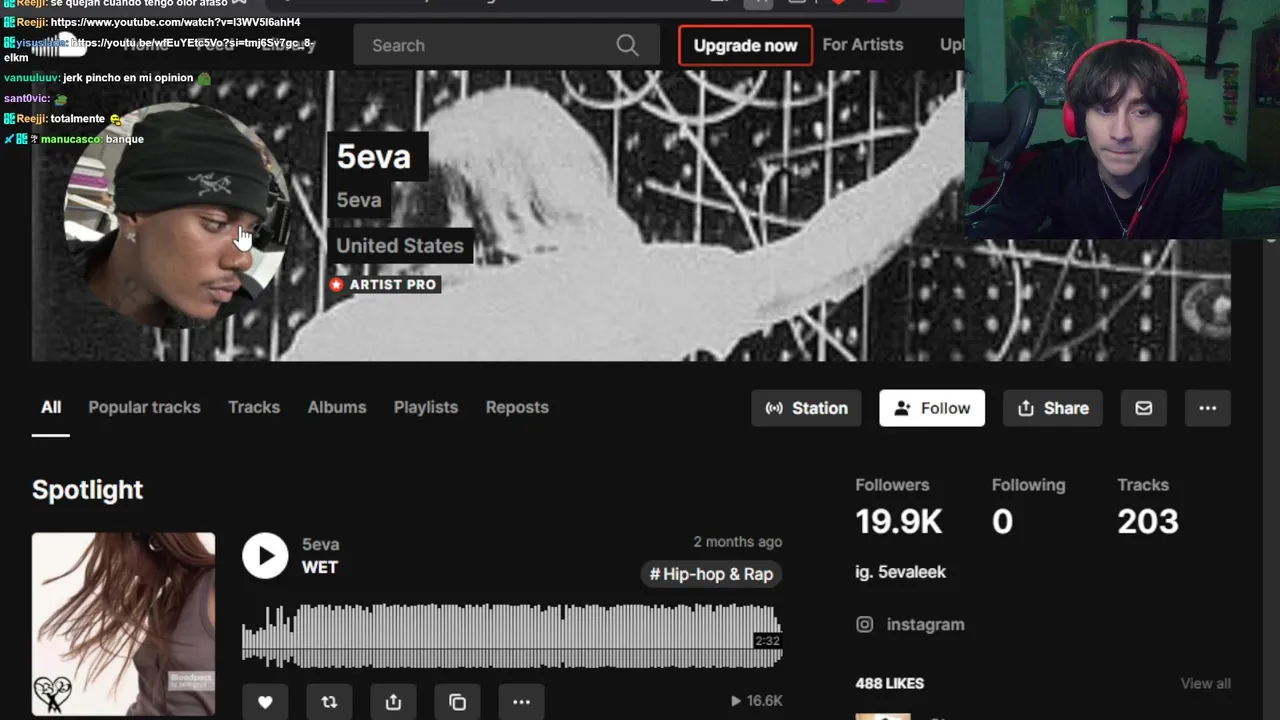Play the track WET

(x=265, y=555)
